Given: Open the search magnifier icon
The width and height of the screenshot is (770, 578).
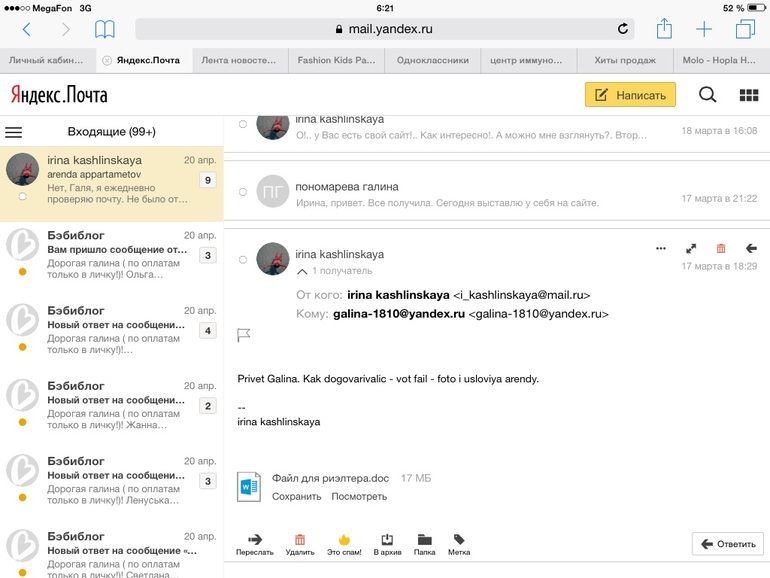Looking at the screenshot, I should pos(707,95).
